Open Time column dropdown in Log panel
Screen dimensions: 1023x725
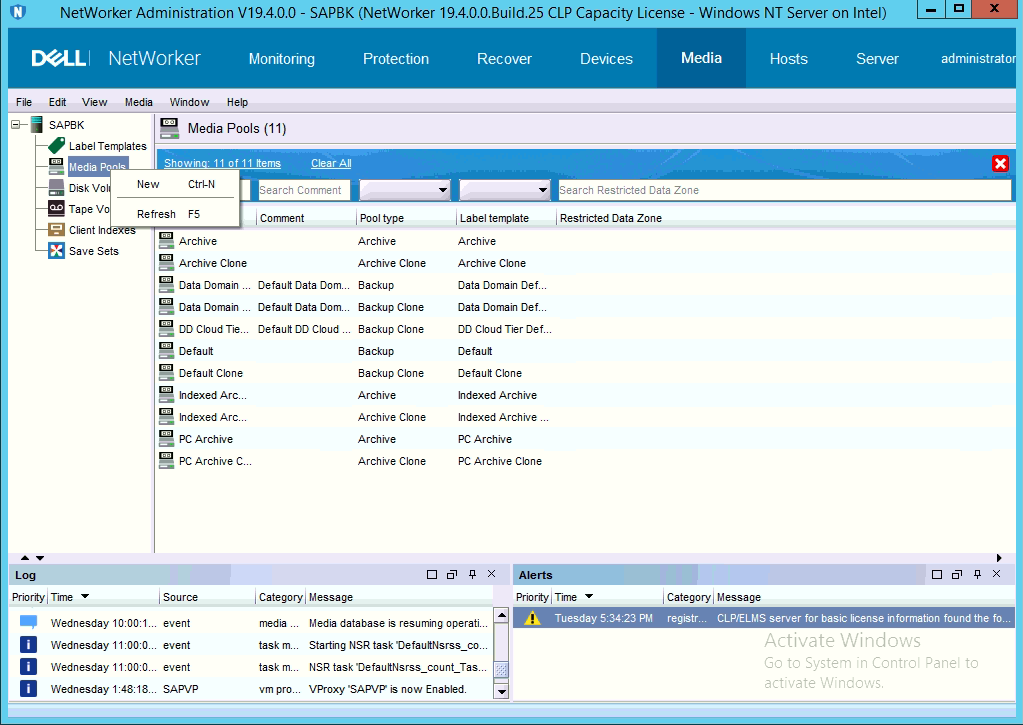click(x=85, y=597)
